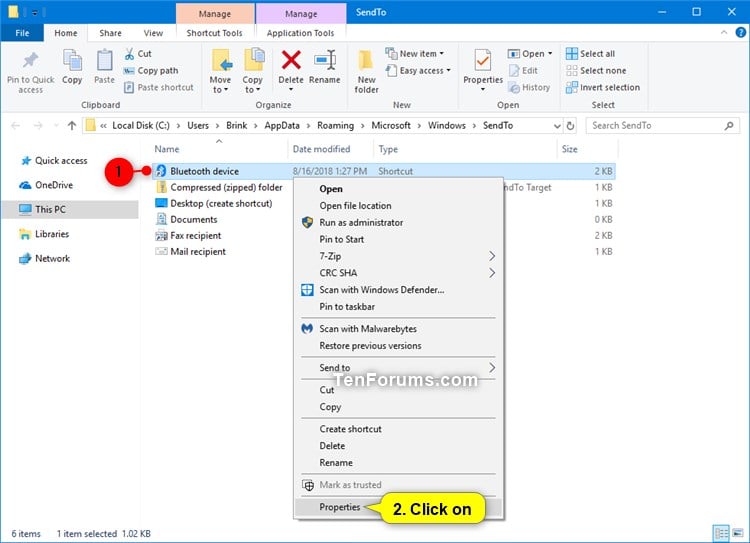
Task: Click the Refresh button
Action: [x=570, y=126]
